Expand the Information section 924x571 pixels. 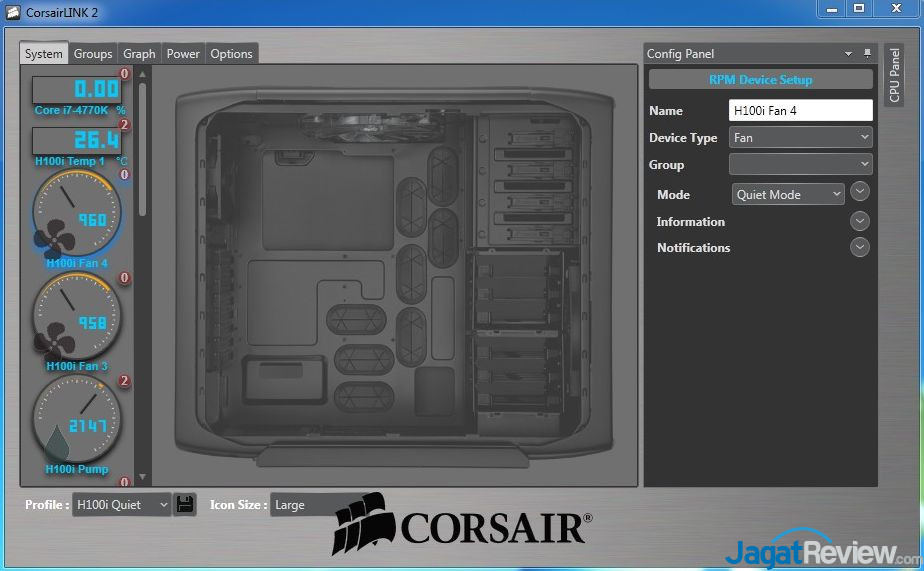point(859,221)
